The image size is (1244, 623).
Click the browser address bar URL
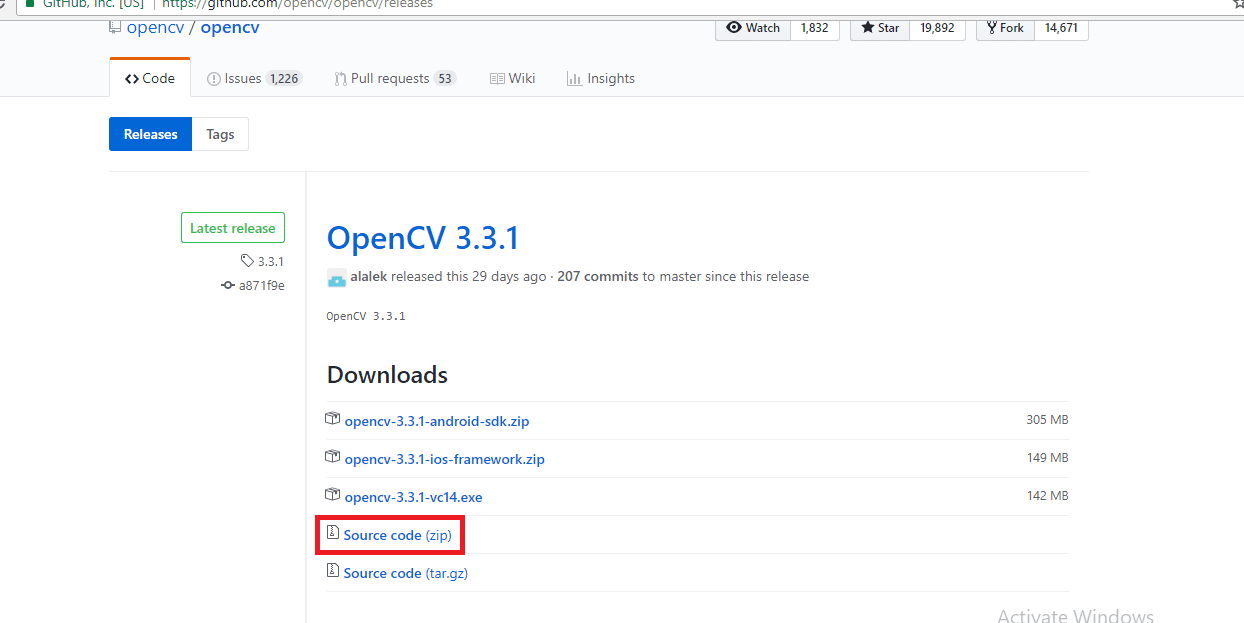pyautogui.click(x=297, y=4)
